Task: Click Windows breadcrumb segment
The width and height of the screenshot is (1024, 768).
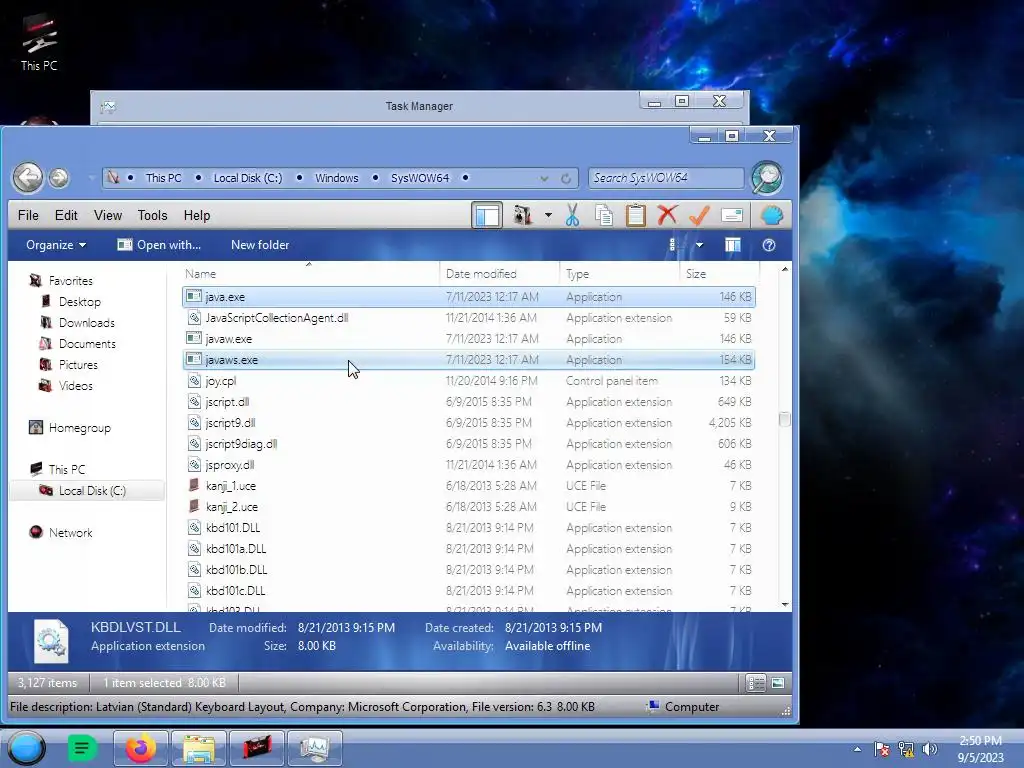Action: pyautogui.click(x=337, y=178)
